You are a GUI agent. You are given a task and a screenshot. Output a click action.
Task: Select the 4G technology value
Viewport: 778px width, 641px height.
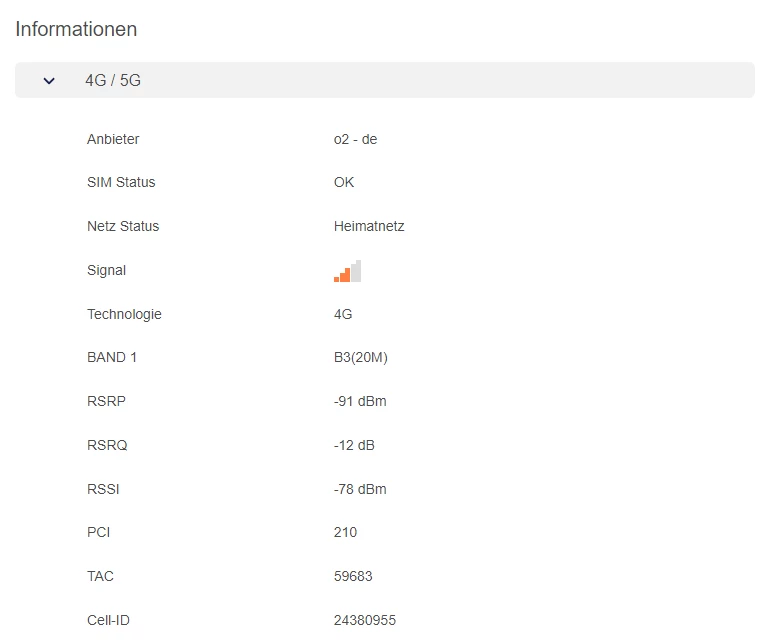(343, 314)
